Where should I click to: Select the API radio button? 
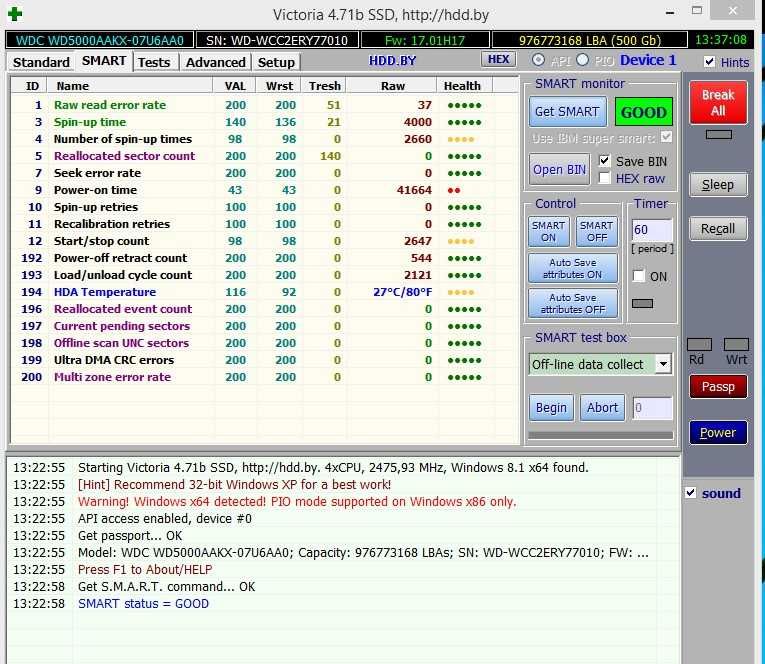[x=539, y=60]
